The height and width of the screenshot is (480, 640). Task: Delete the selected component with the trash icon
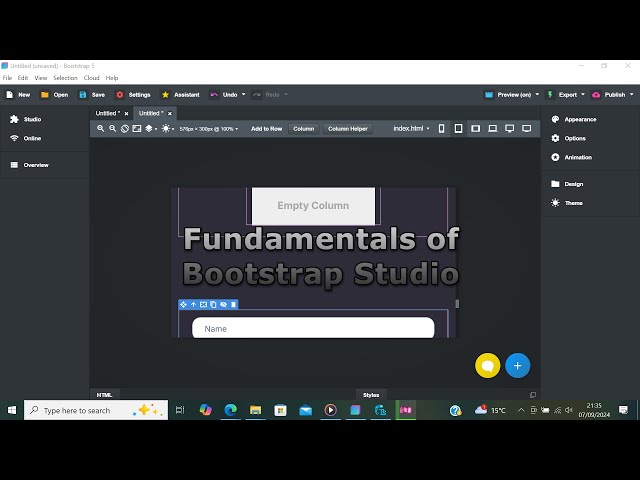click(x=233, y=304)
